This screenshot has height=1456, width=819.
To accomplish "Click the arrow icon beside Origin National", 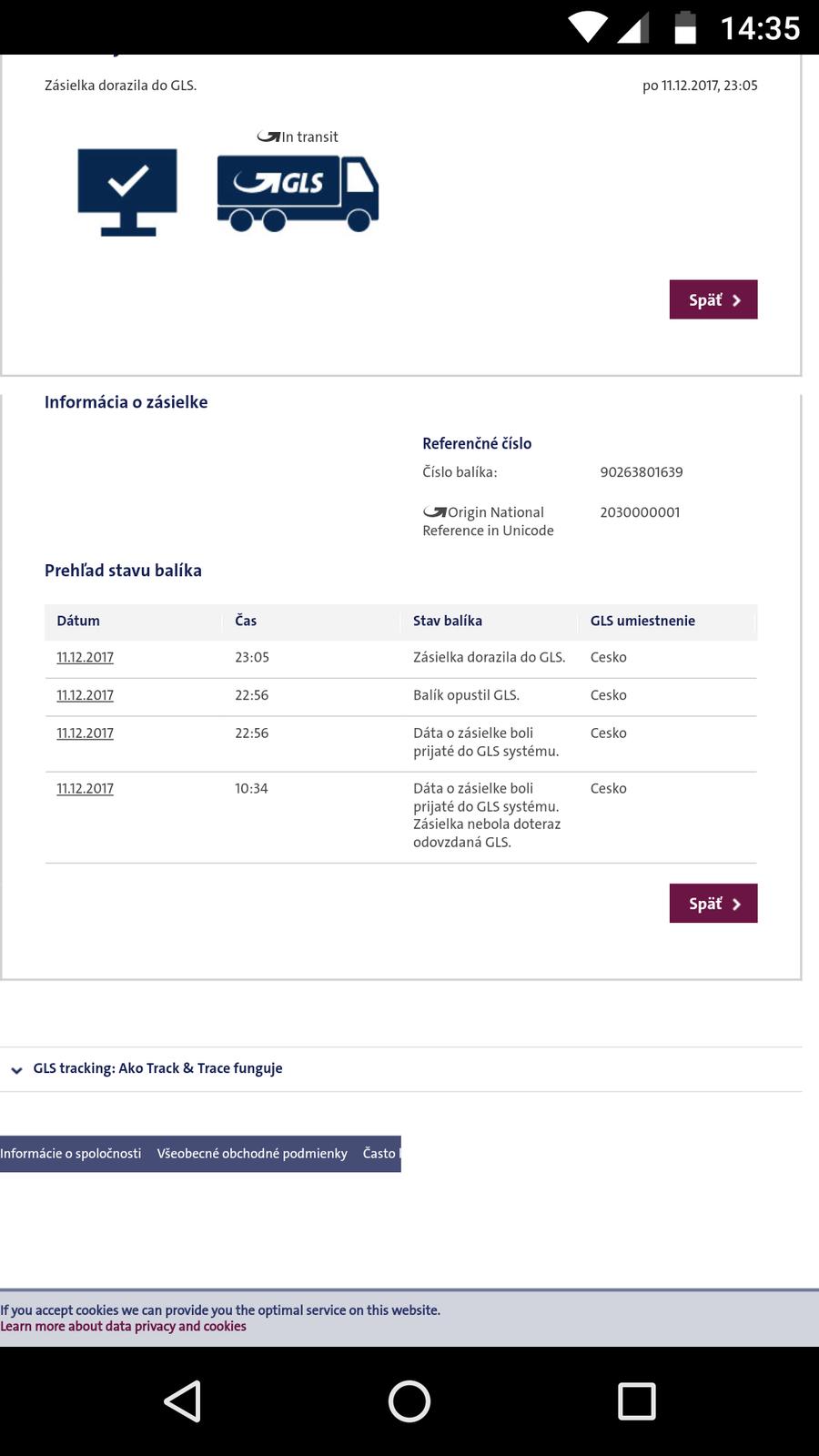I will tap(434, 512).
